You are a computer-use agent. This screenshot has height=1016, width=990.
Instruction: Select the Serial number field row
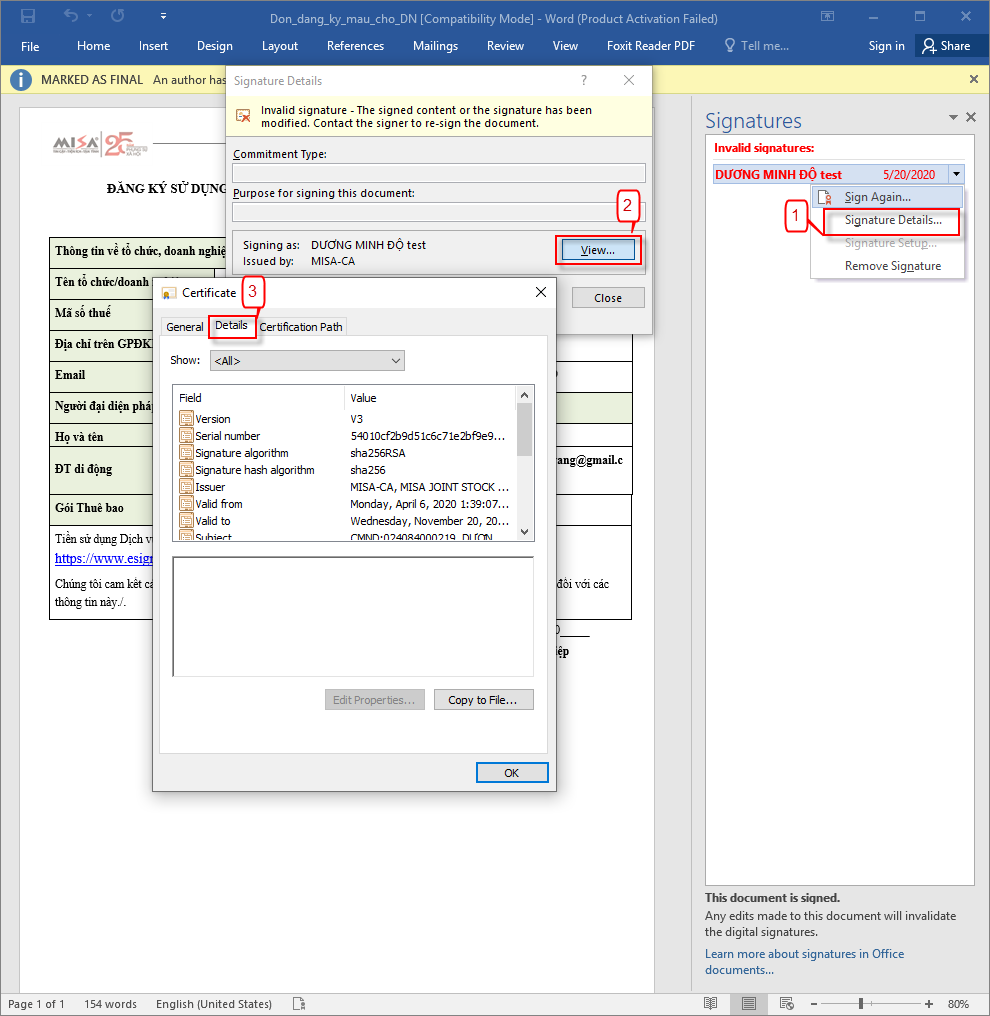[x=228, y=436]
